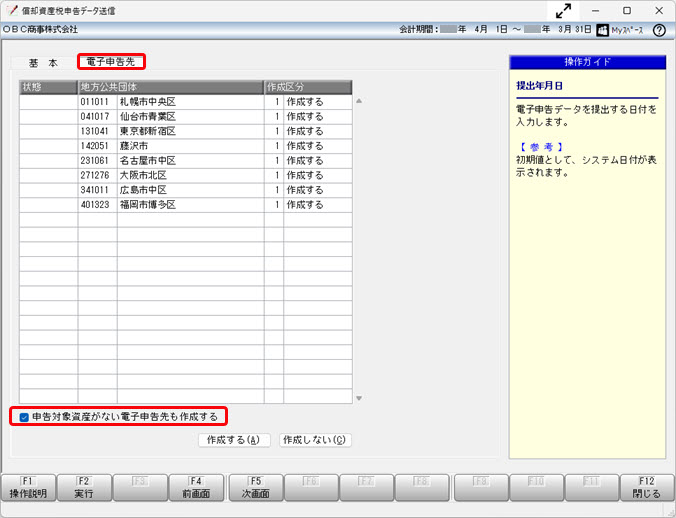
Task: Click the 作成しない(C) button
Action: tap(315, 440)
